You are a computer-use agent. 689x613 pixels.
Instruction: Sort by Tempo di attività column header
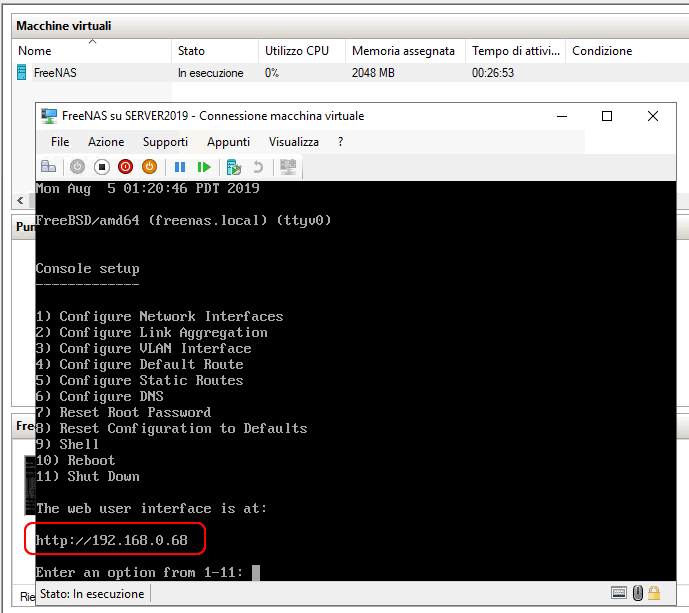(x=515, y=51)
